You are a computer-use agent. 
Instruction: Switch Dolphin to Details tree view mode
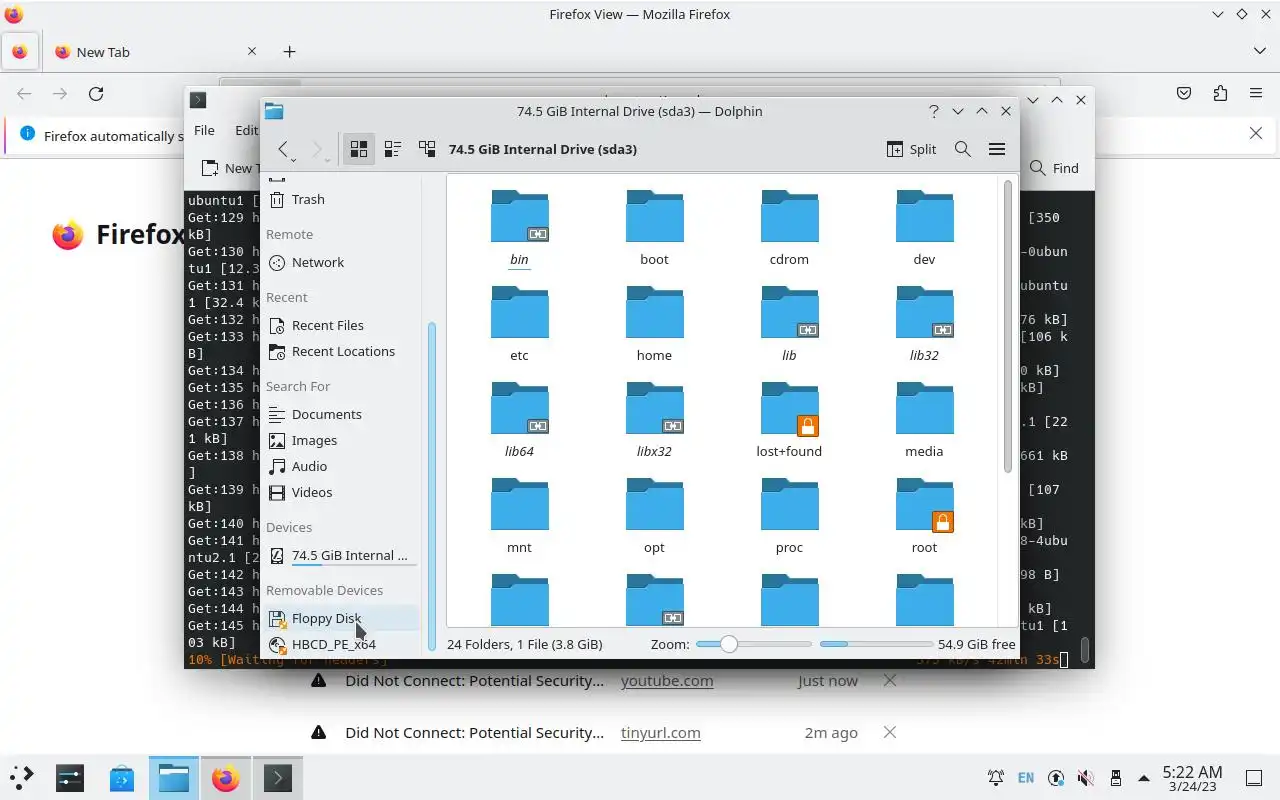pos(427,149)
